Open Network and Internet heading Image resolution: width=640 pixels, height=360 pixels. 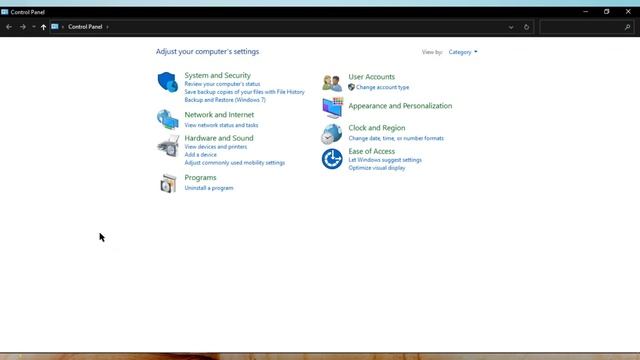pyautogui.click(x=219, y=115)
